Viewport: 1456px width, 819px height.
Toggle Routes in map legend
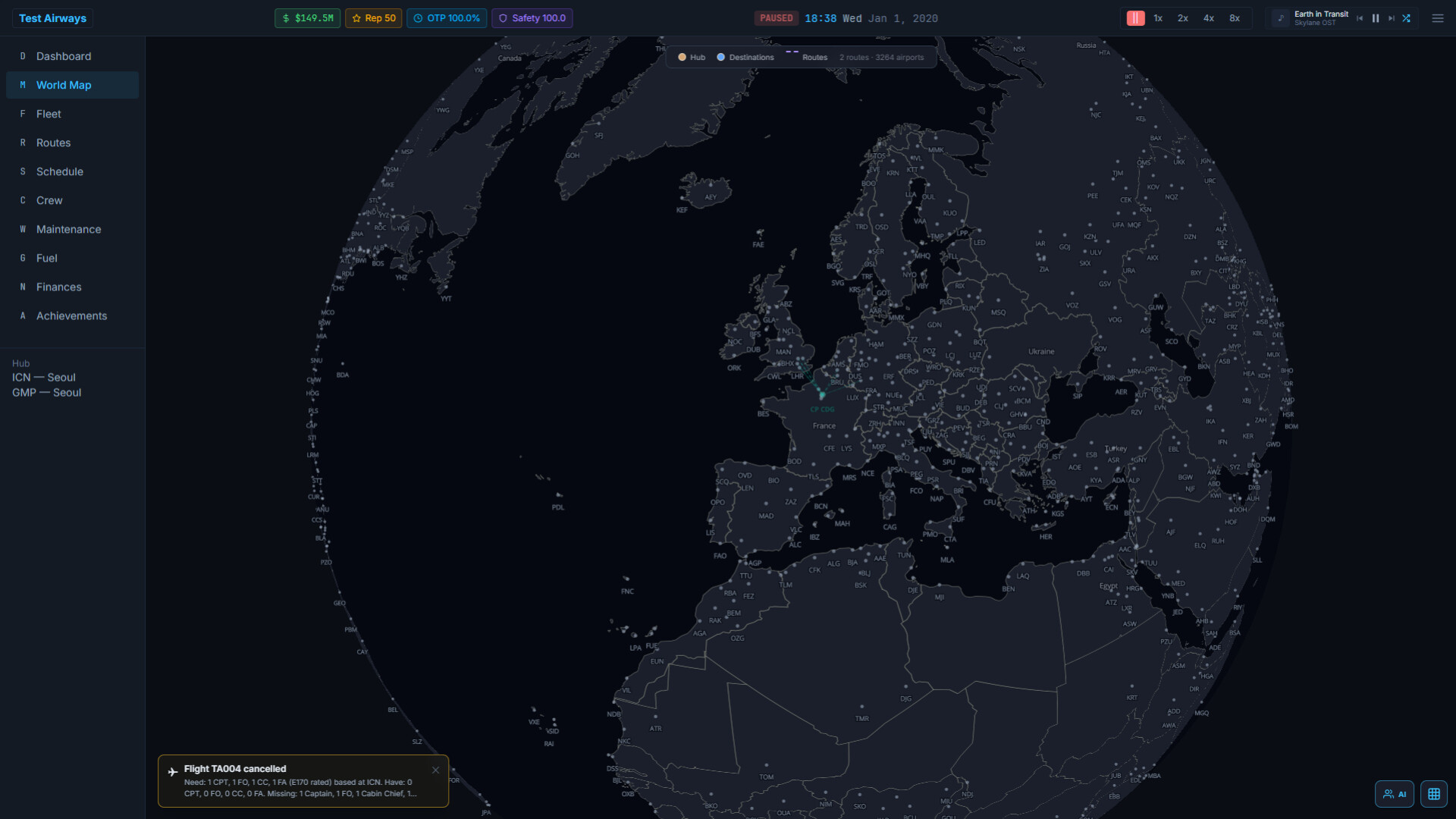tap(806, 58)
